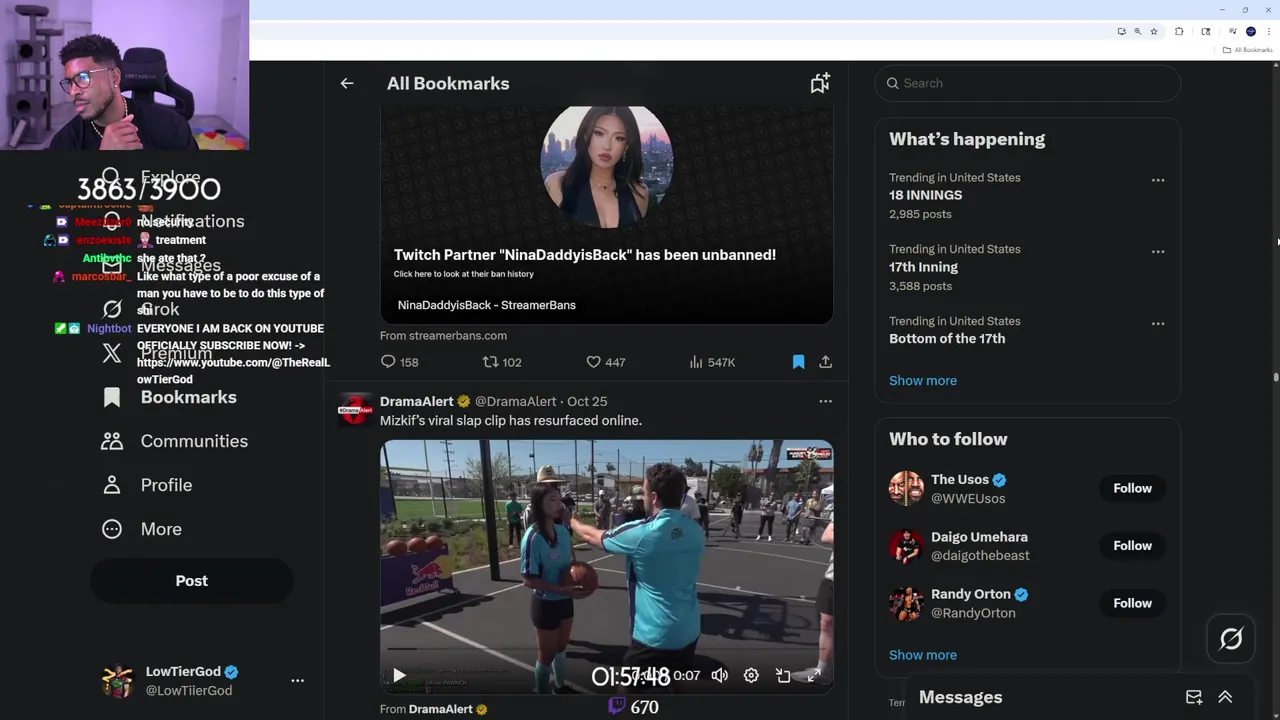Screen dimensions: 1280x720
Task: Open the 17th Inning trending topic
Action: pos(923,267)
